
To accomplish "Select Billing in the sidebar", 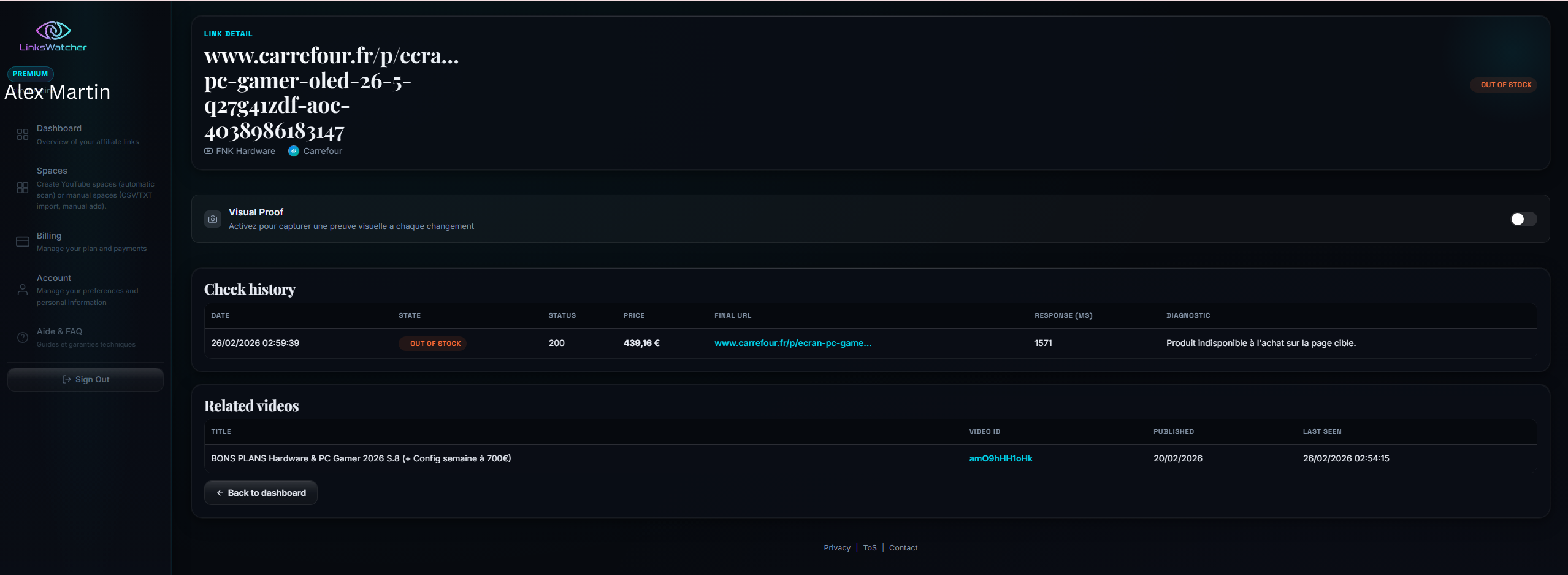I will (48, 236).
